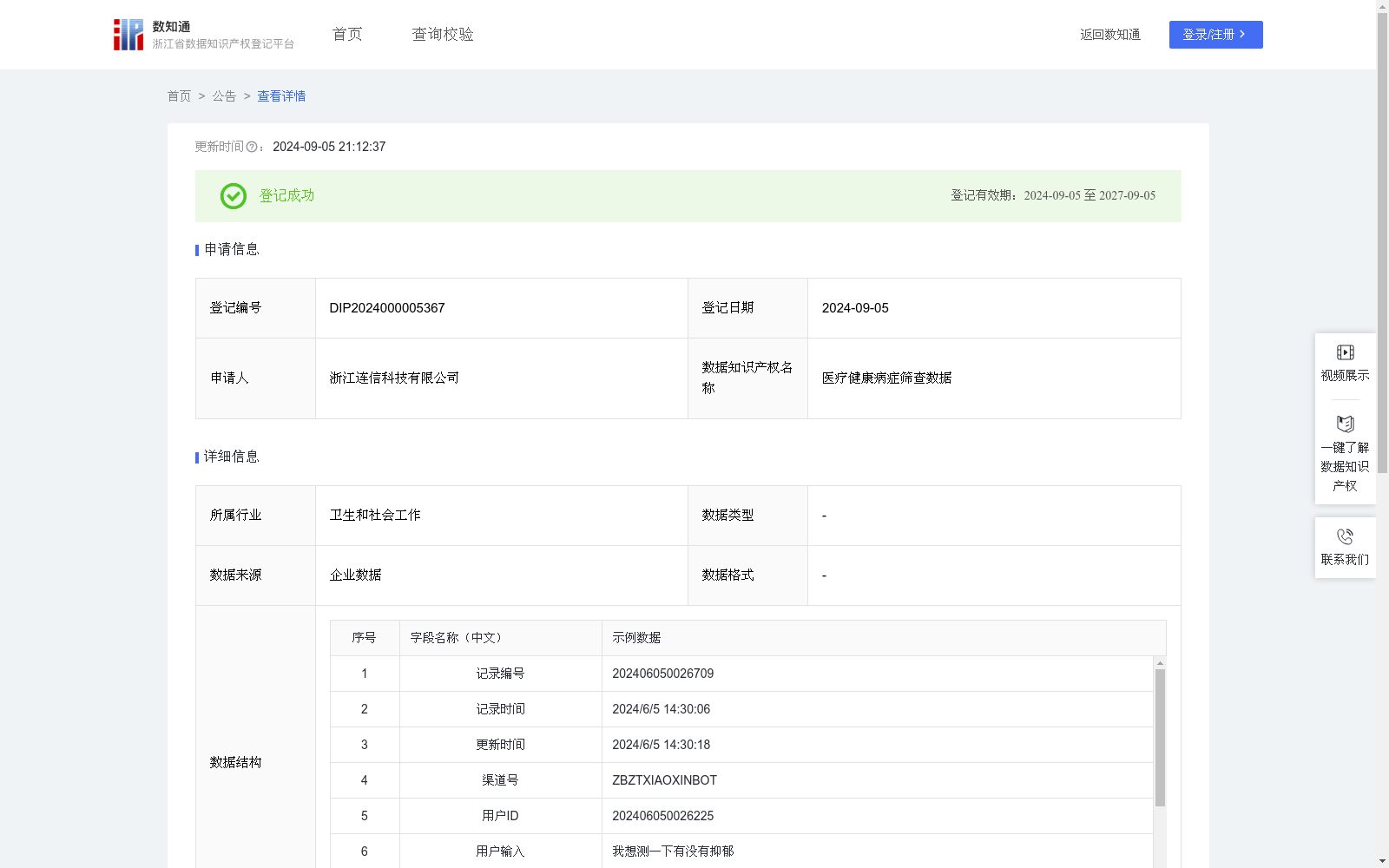Open the 视频展示 video icon

click(x=1346, y=352)
